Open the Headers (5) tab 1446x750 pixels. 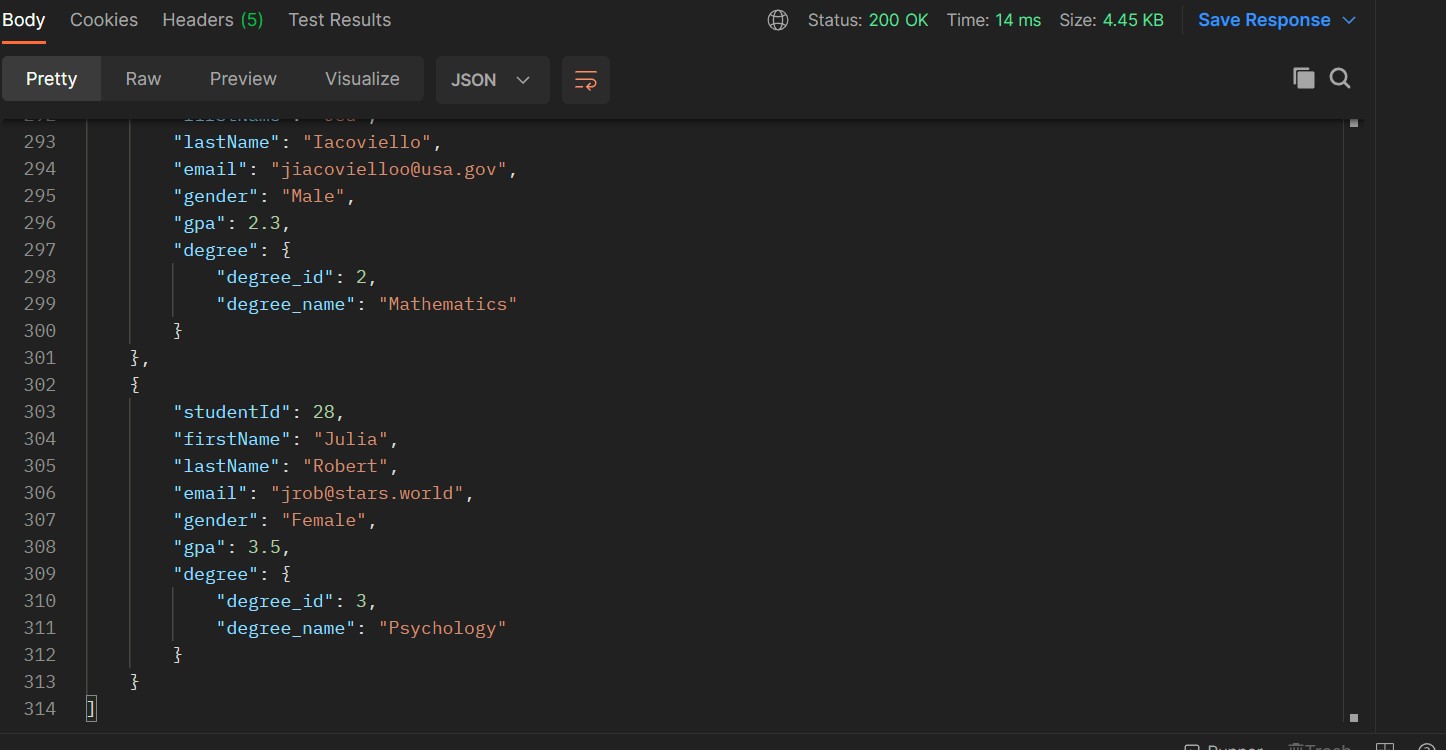pos(213,20)
